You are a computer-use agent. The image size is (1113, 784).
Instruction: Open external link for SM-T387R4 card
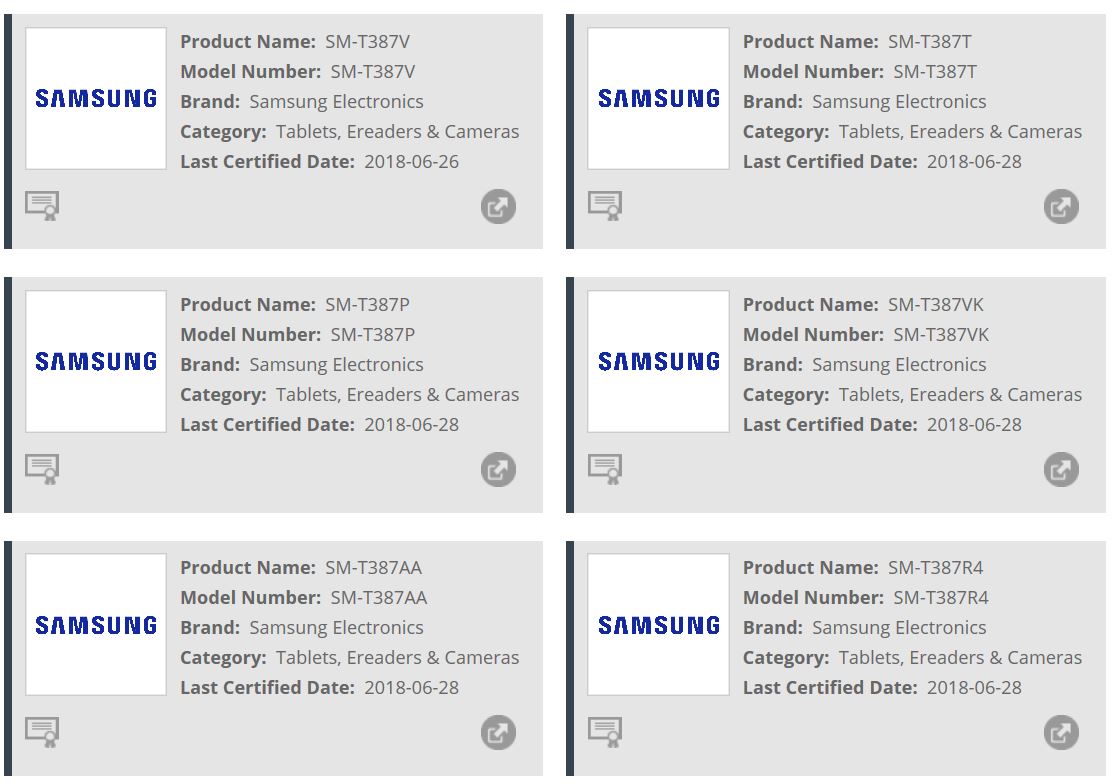(1061, 733)
